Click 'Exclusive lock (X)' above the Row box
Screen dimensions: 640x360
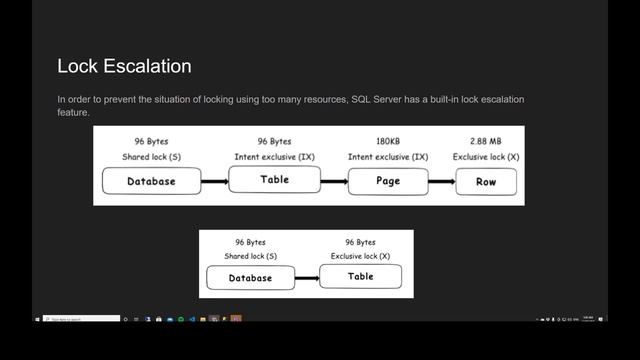tap(486, 157)
